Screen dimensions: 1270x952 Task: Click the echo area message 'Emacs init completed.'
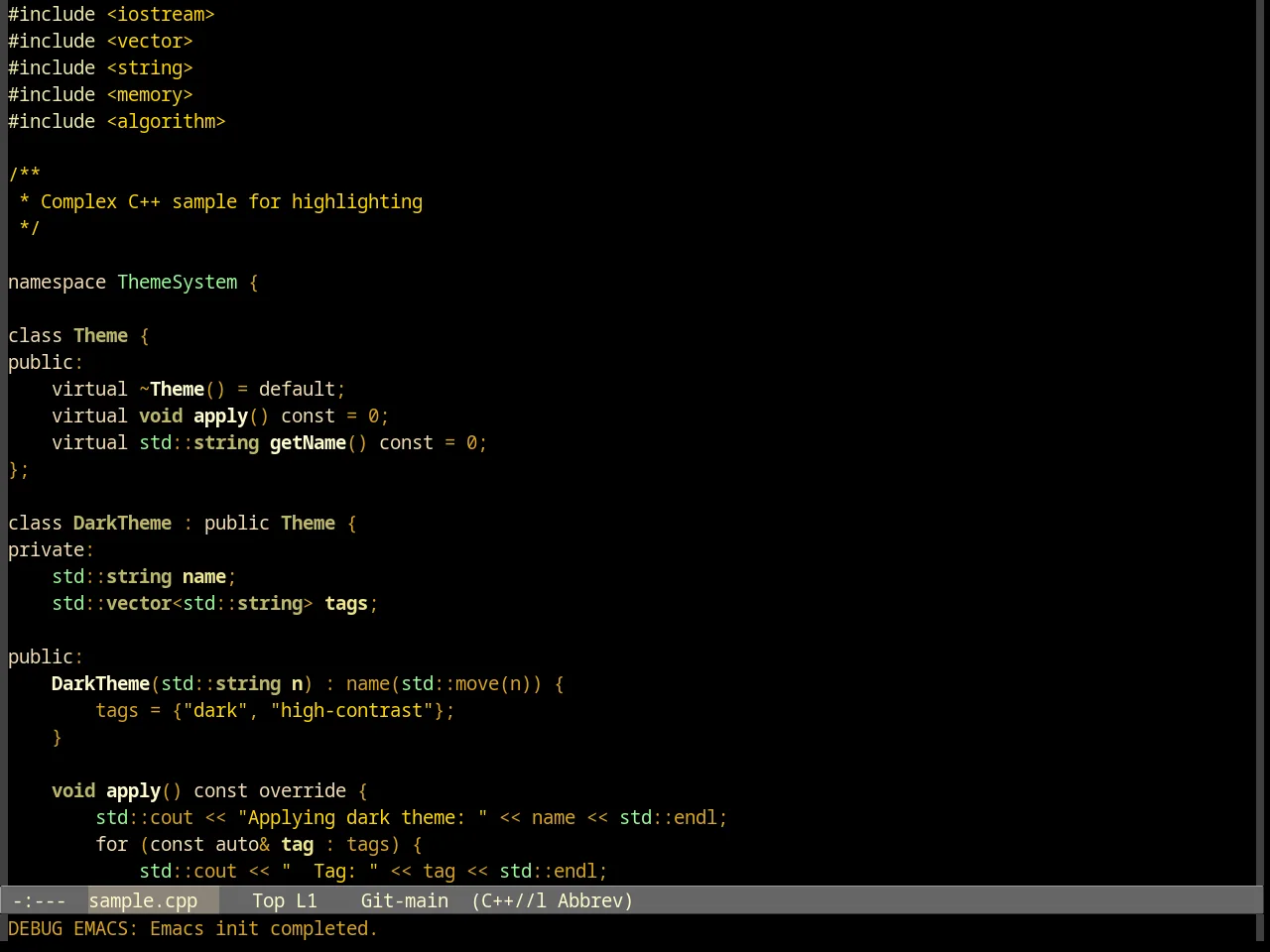(264, 928)
